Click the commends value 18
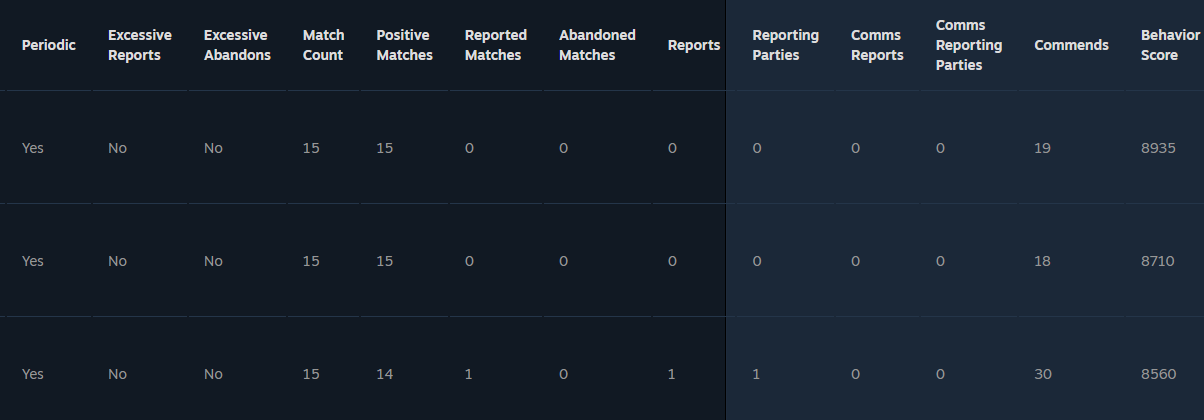The width and height of the screenshot is (1204, 420). click(1043, 261)
